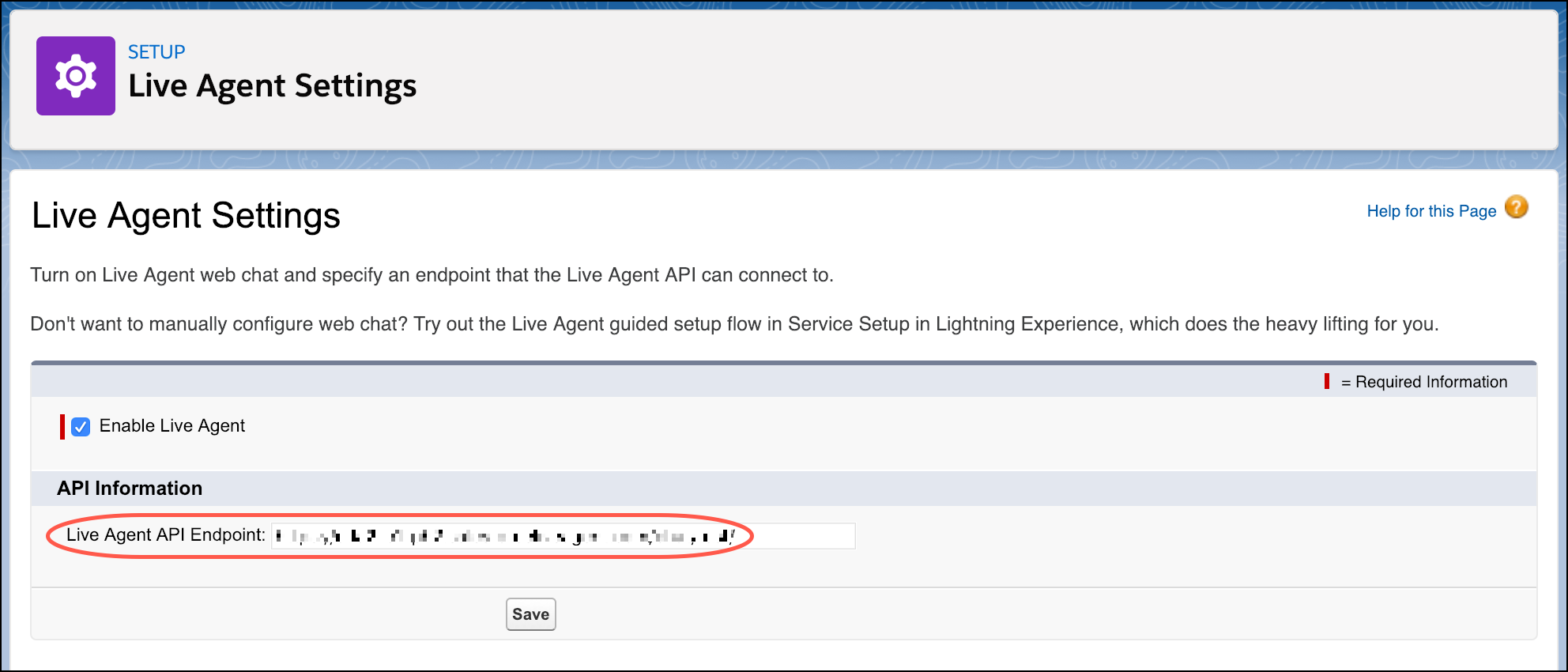Click the 'Turn on Live Agent web chat' description
Screen dimensions: 1568x672
(x=432, y=275)
